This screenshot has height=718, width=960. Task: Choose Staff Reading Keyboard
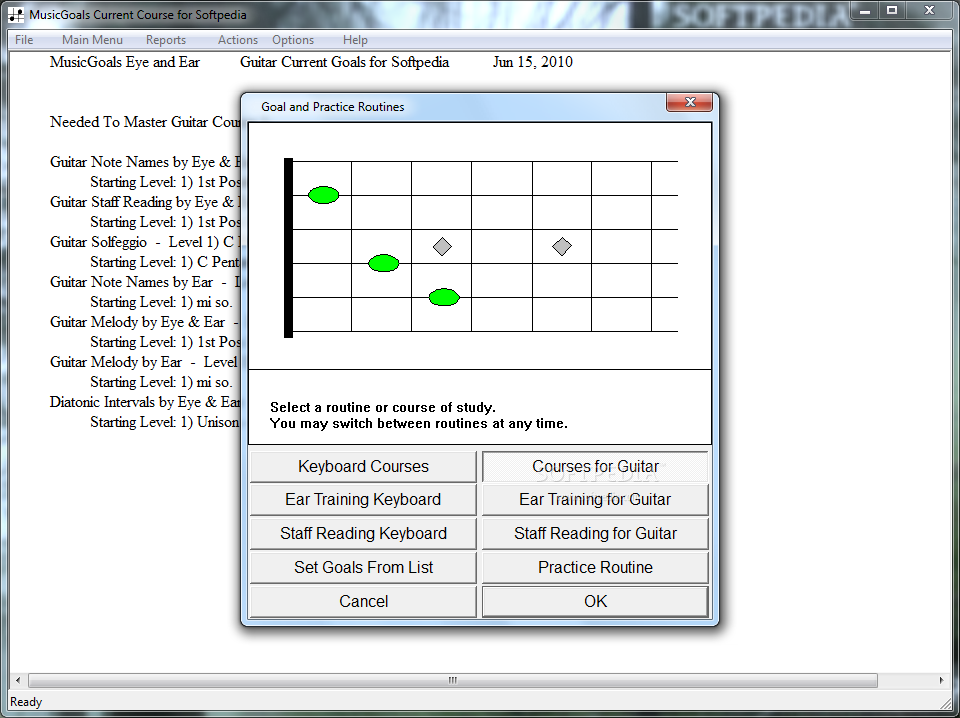pos(363,533)
